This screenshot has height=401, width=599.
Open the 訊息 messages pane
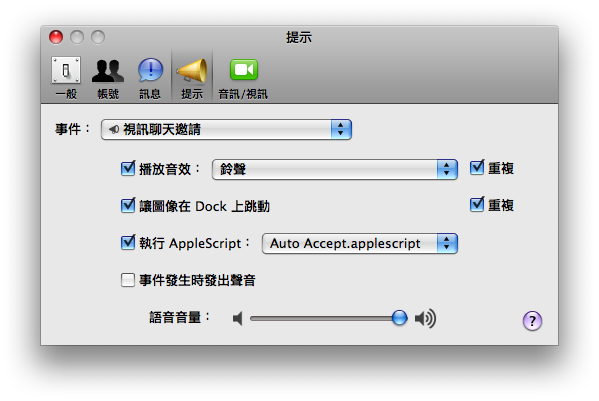150,78
